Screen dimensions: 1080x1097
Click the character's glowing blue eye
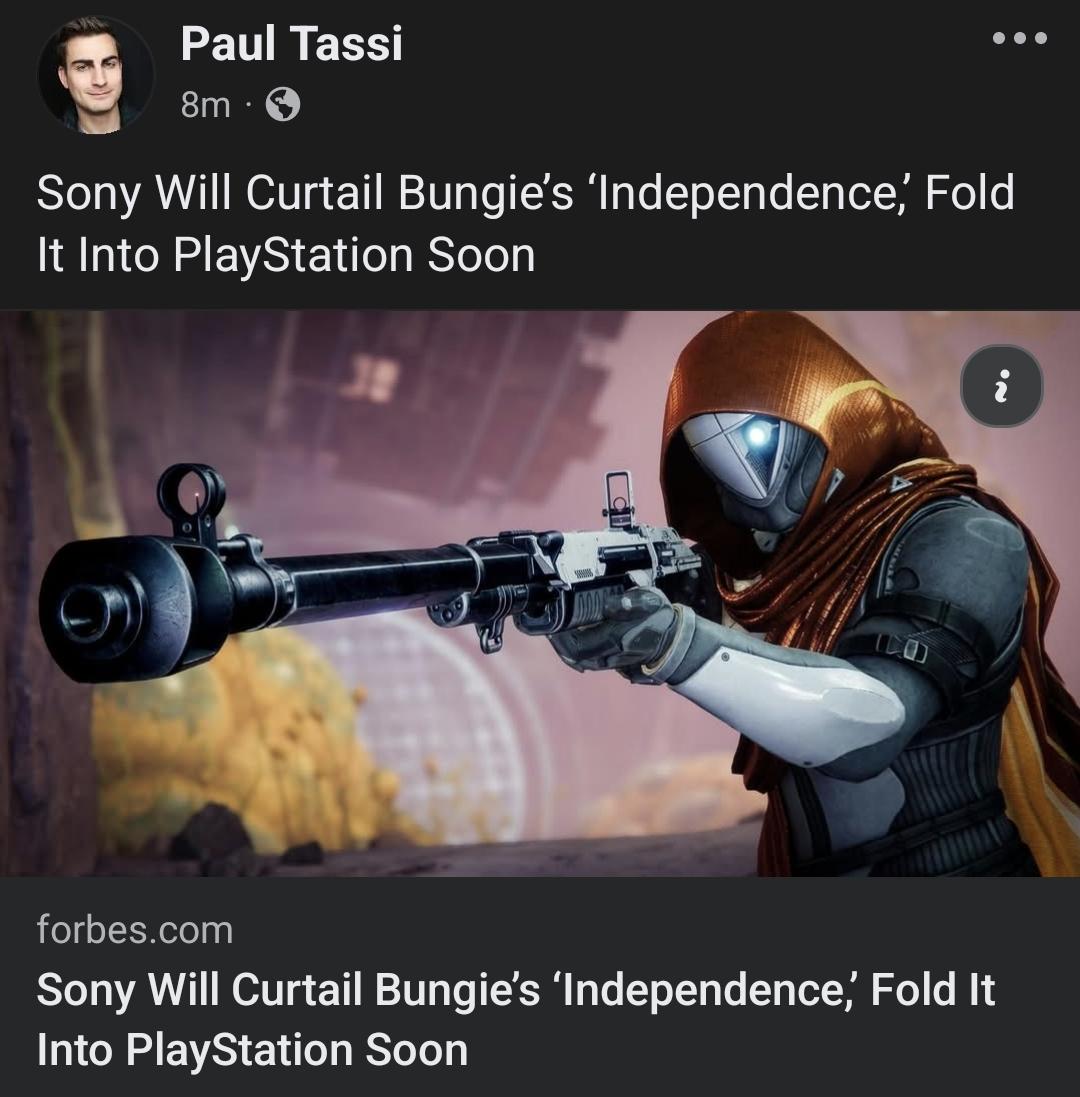click(x=757, y=436)
